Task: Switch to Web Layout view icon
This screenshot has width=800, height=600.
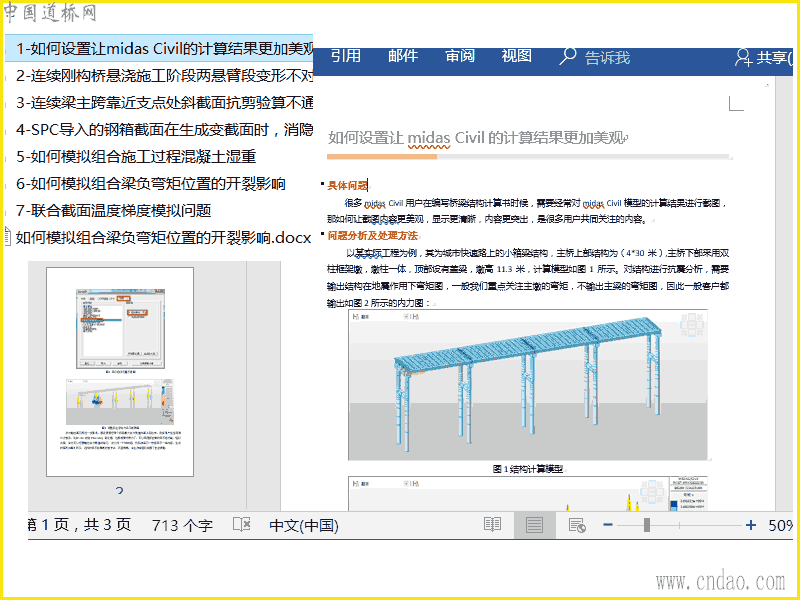Action: point(577,525)
